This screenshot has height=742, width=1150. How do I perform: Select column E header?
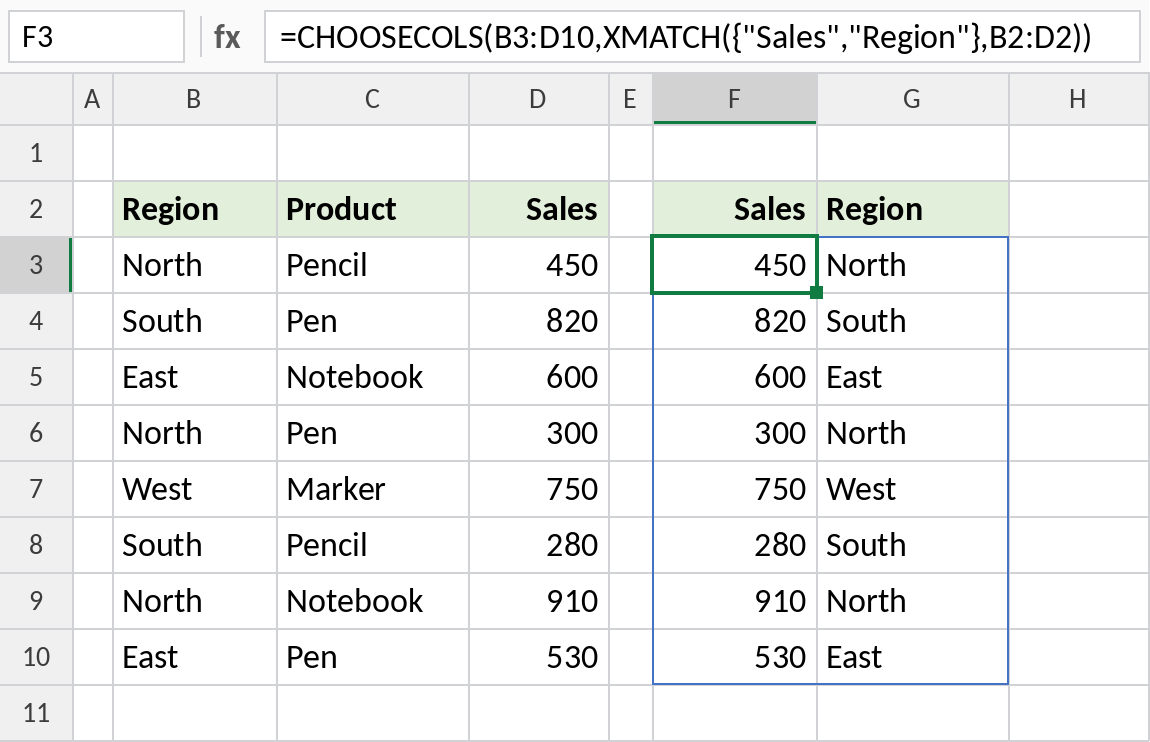click(x=630, y=99)
